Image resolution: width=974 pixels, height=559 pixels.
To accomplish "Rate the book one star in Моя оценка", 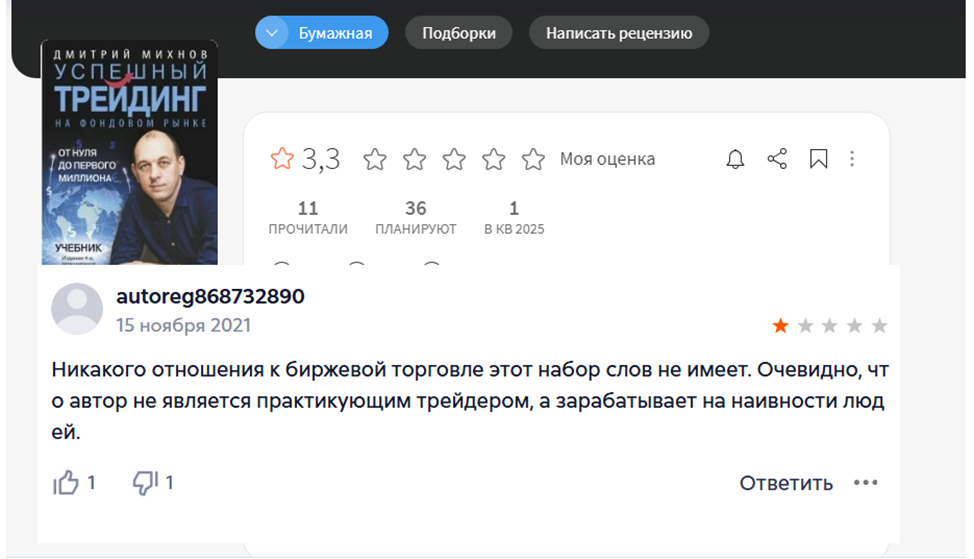I will point(375,160).
